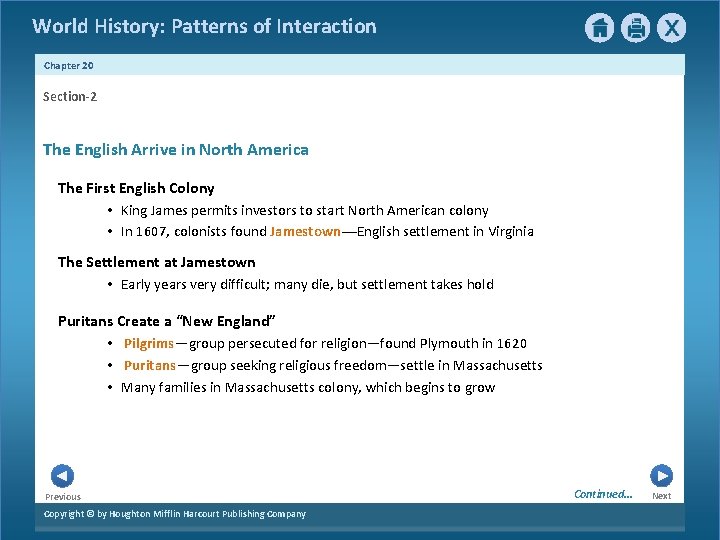Go to the Home screen icon
This screenshot has height=540, width=720.
599,28
